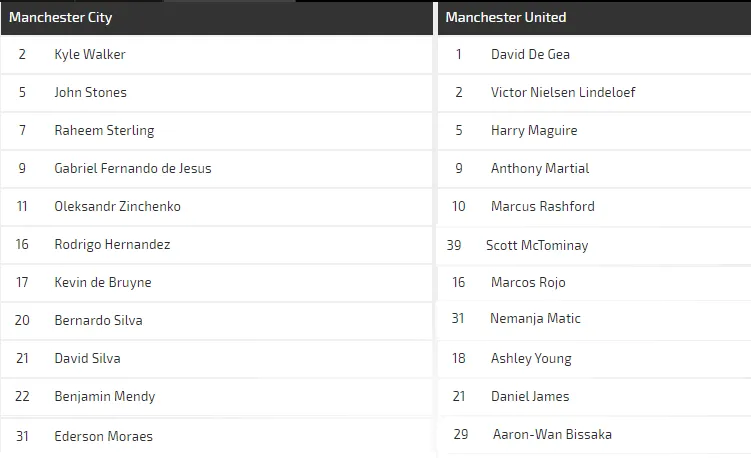Click the Manchester City team header
The width and height of the screenshot is (751, 458).
61,17
